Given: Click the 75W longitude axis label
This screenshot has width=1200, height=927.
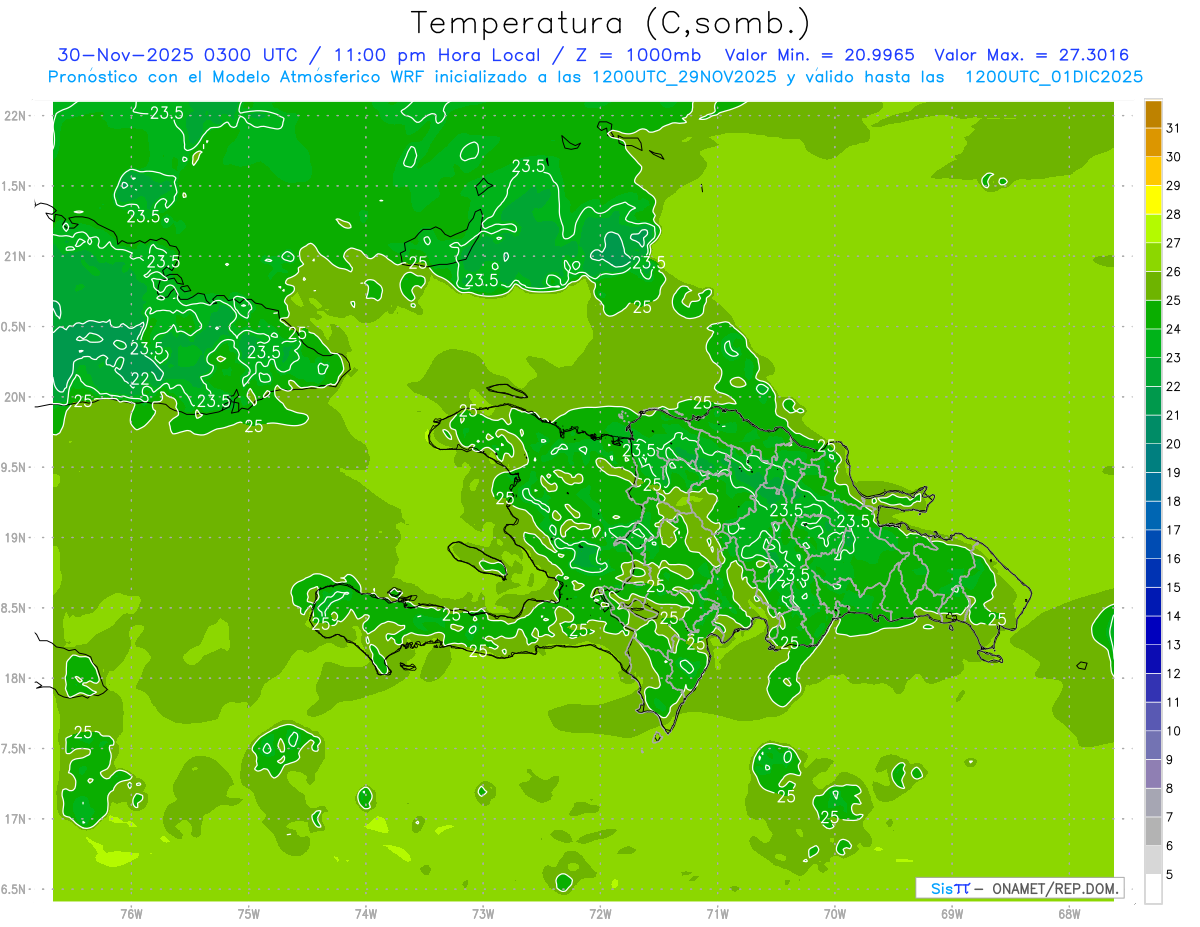Looking at the screenshot, I should pos(249,913).
